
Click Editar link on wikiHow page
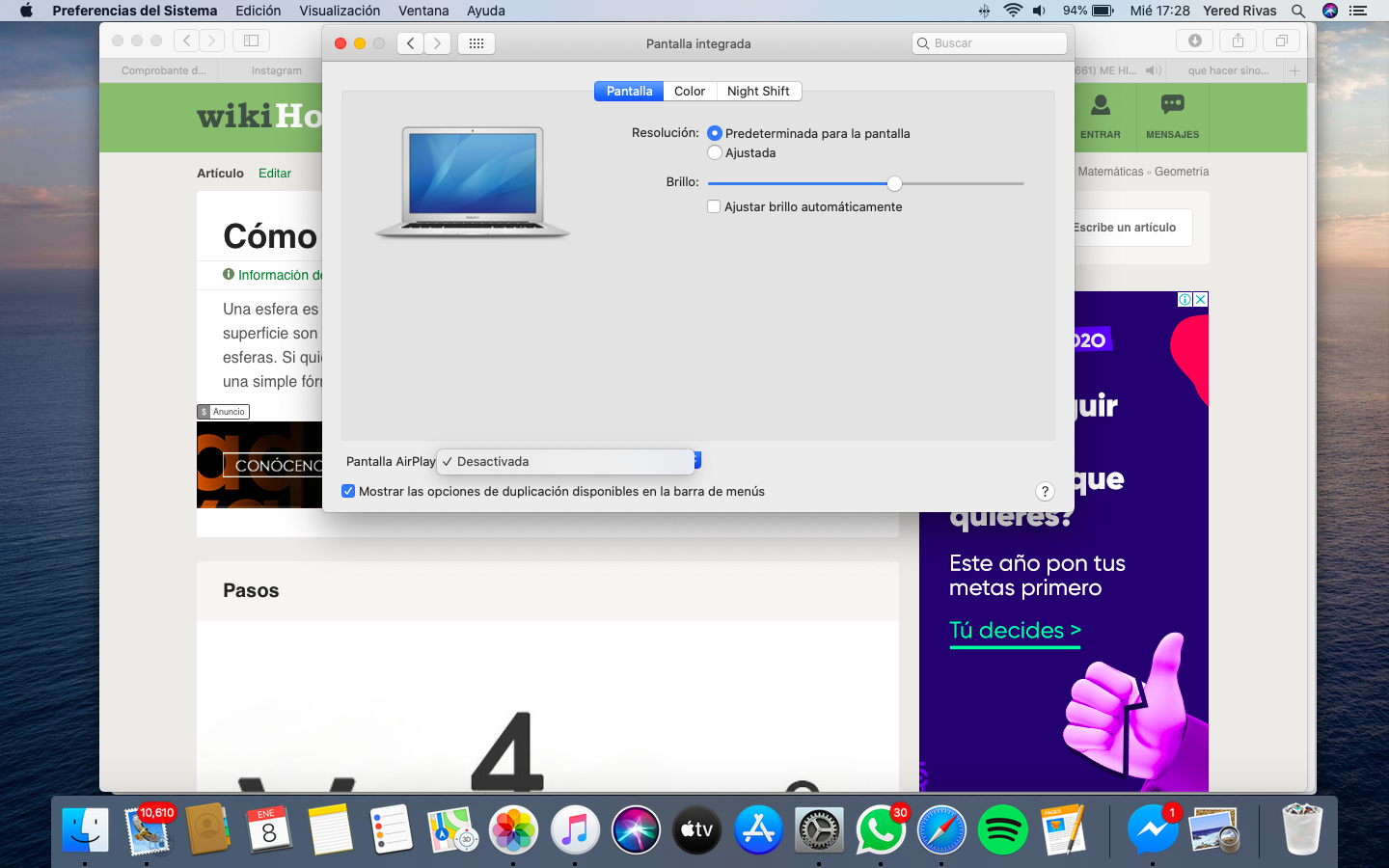pos(275,173)
